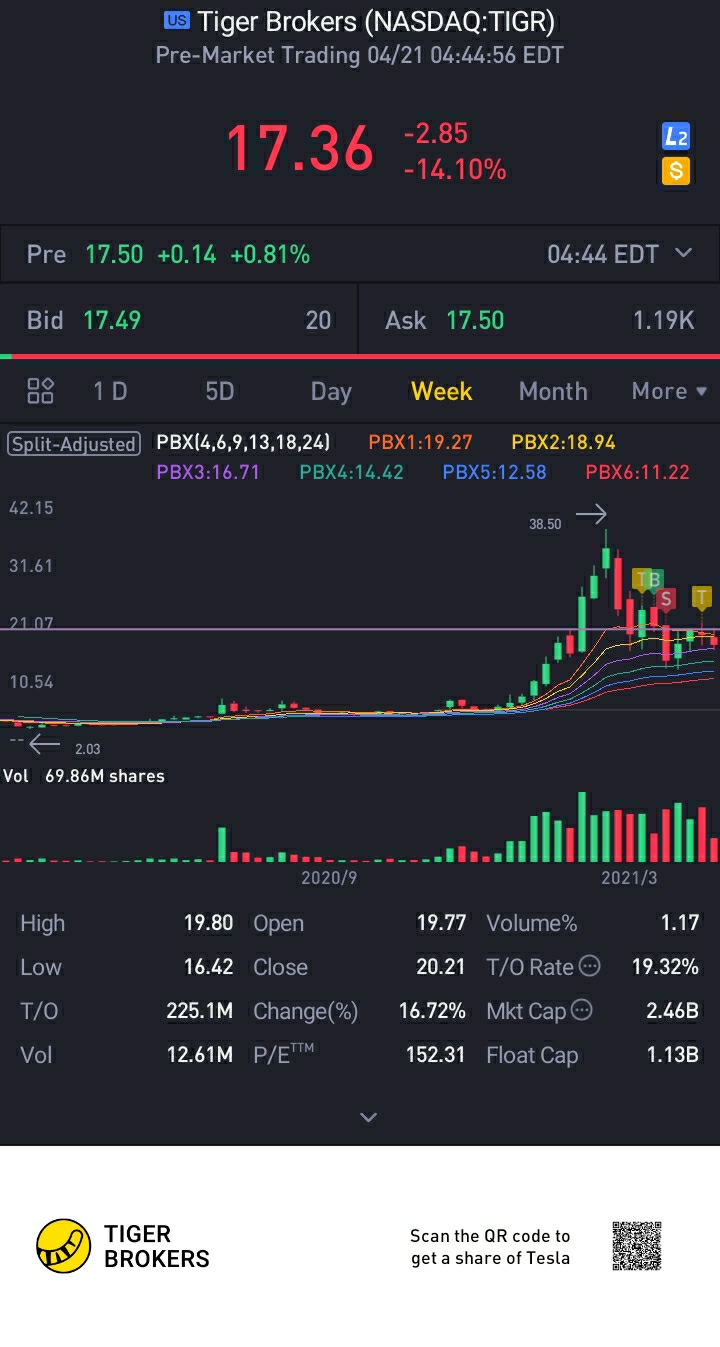Tap the Ask size 1.19K

click(663, 320)
